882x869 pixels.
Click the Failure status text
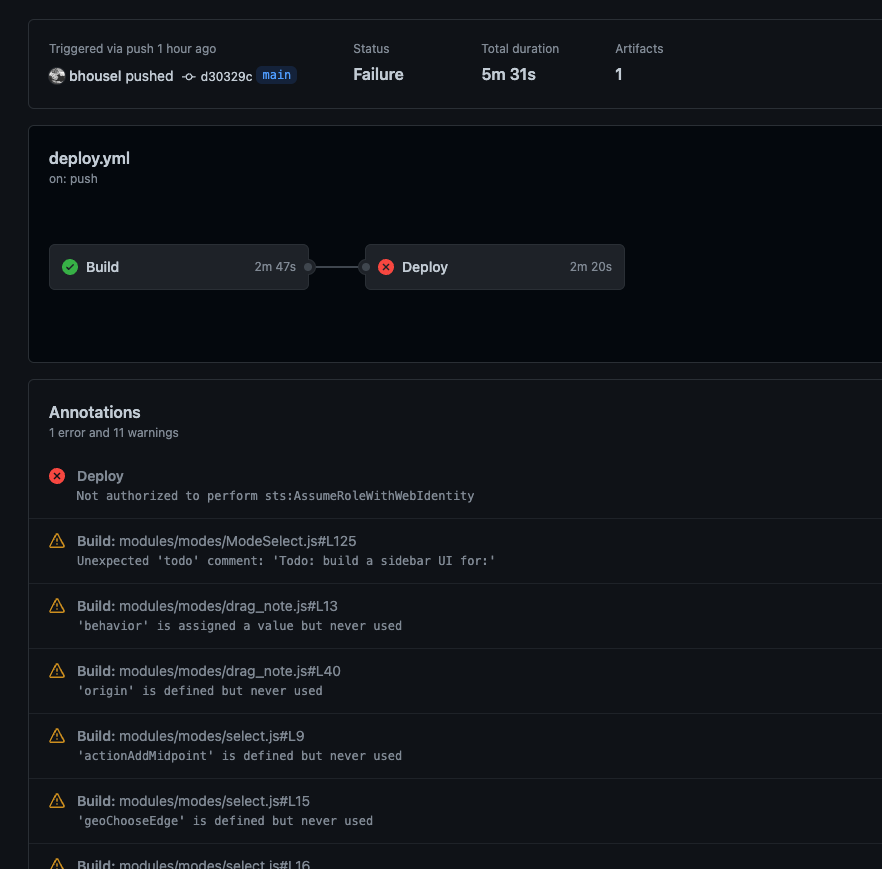point(378,74)
